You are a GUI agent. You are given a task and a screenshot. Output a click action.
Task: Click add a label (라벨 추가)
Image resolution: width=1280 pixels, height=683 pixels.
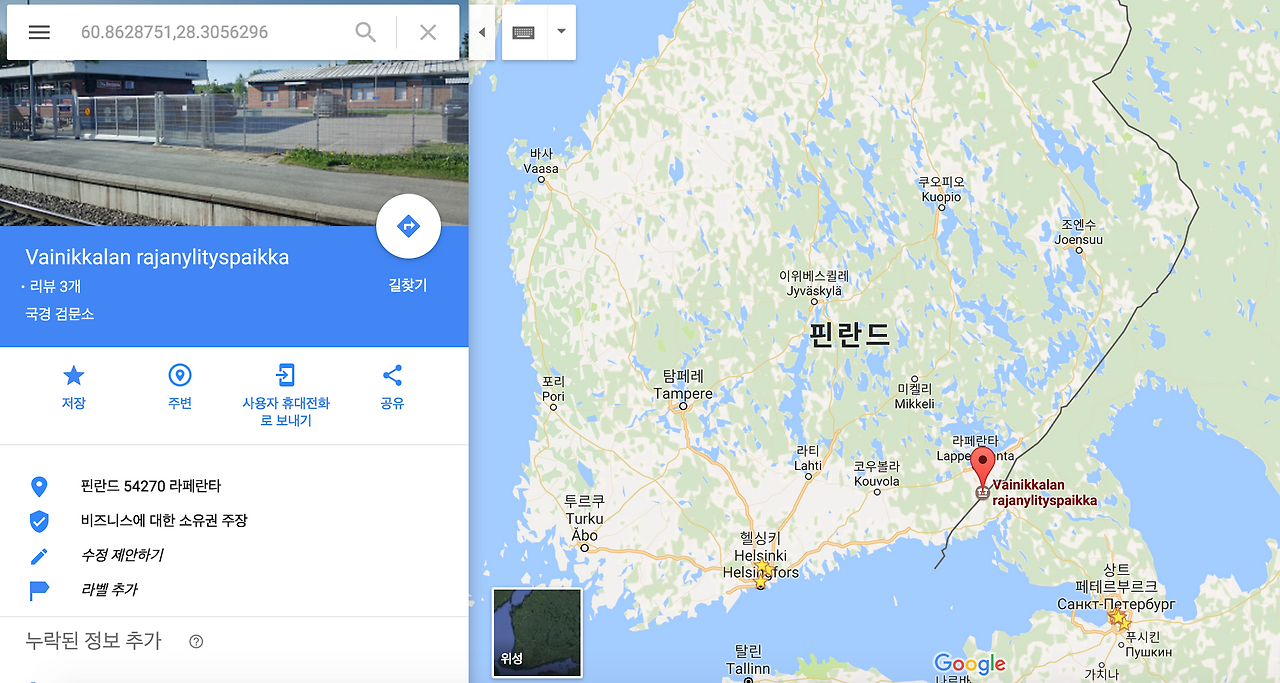click(109, 590)
